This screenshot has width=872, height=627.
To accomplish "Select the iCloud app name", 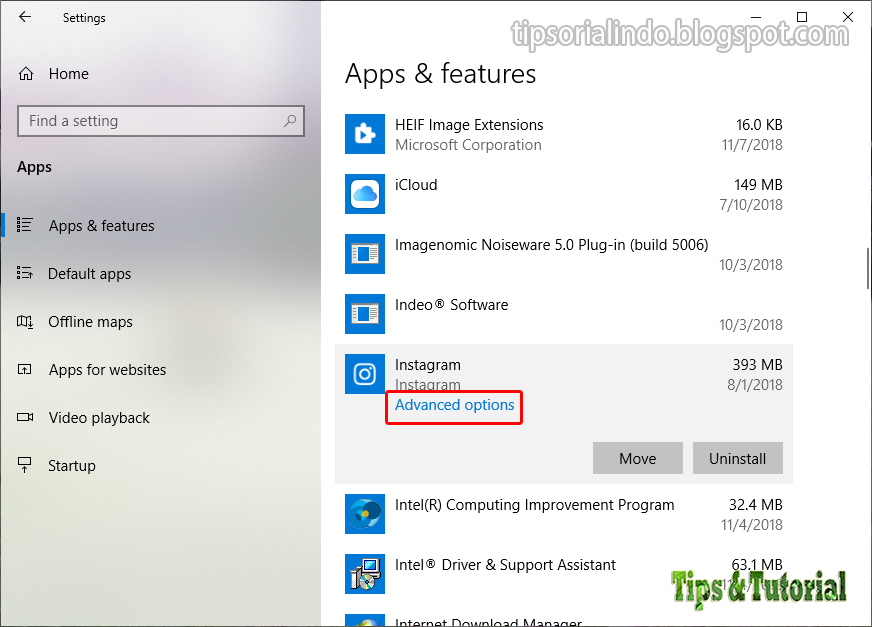I will (x=416, y=185).
